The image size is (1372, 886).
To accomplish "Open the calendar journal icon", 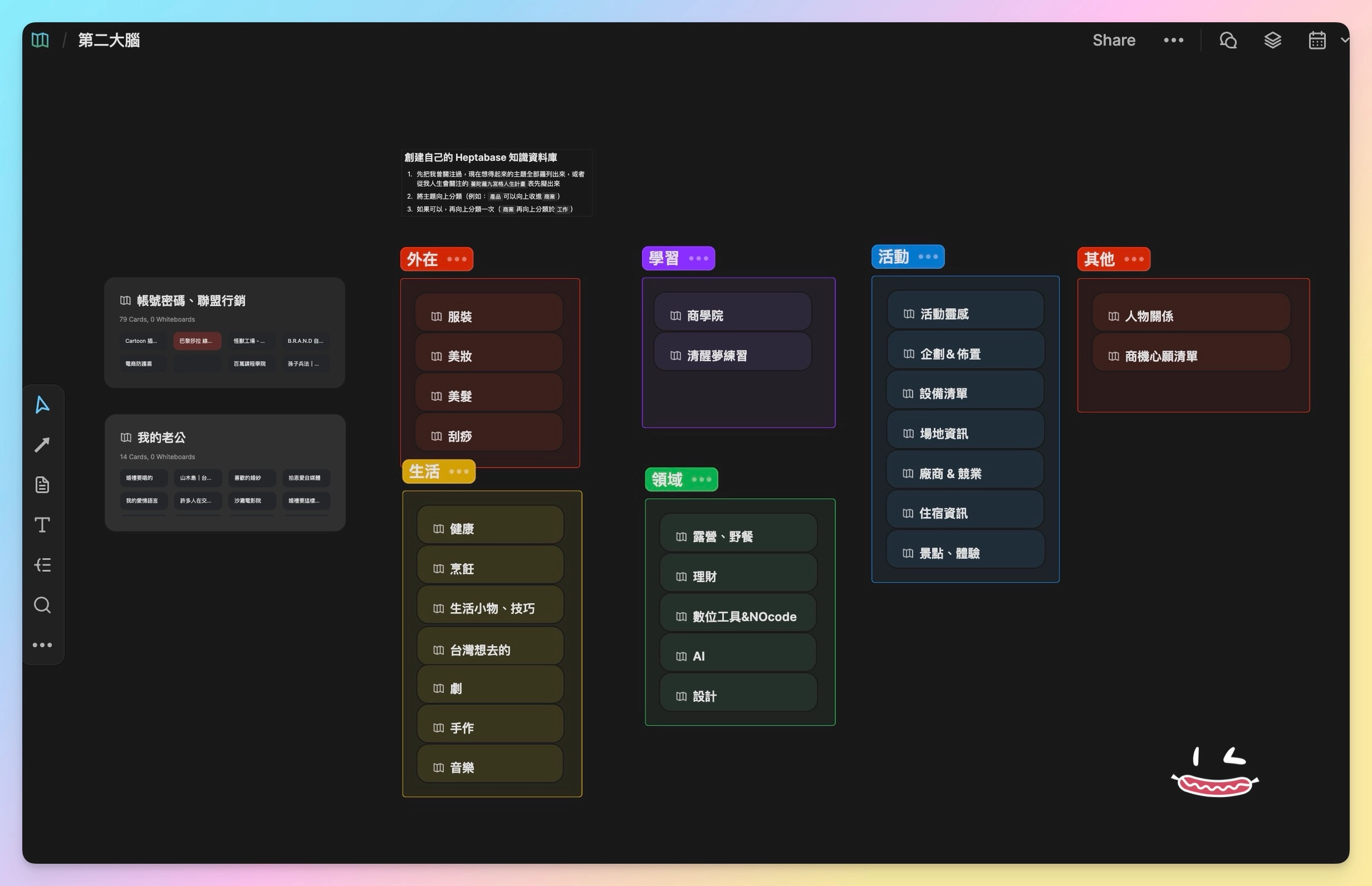I will 1317,40.
